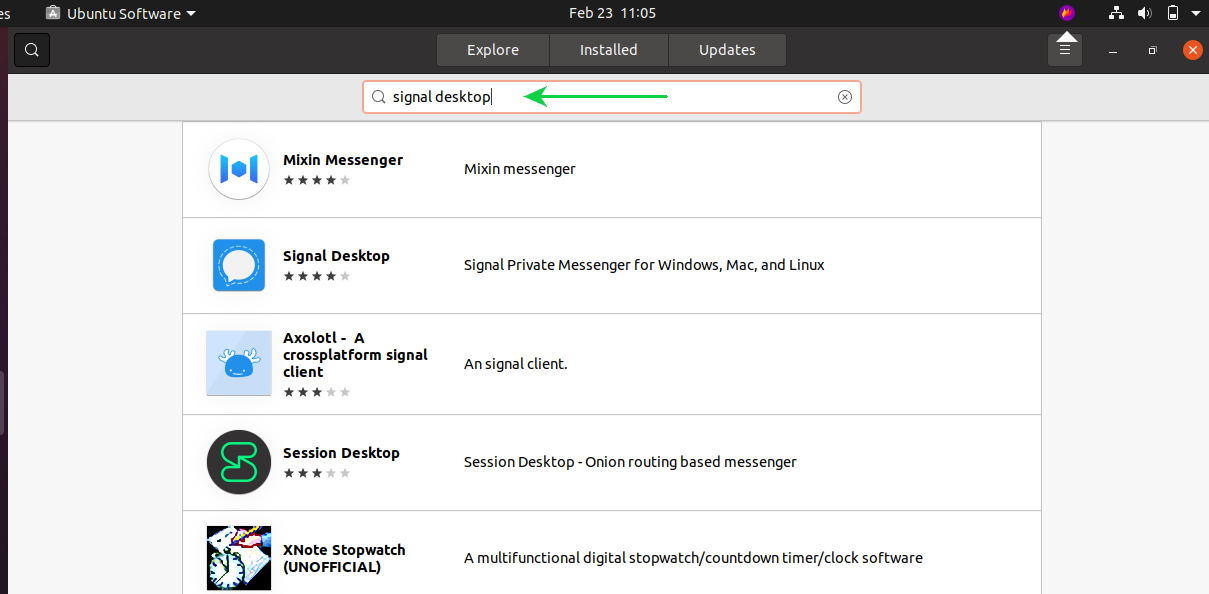
Task: Open the Session Desktop result row
Action: click(x=612, y=462)
